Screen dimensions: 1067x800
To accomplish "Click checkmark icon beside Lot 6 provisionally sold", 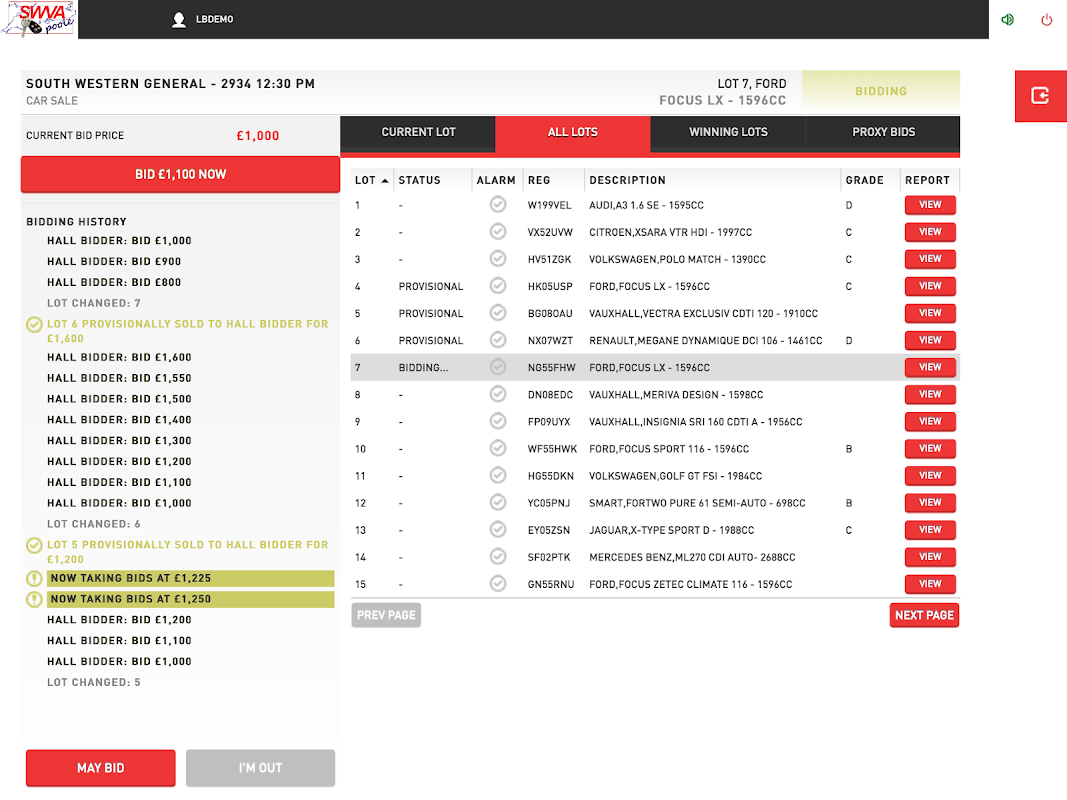I will click(34, 324).
